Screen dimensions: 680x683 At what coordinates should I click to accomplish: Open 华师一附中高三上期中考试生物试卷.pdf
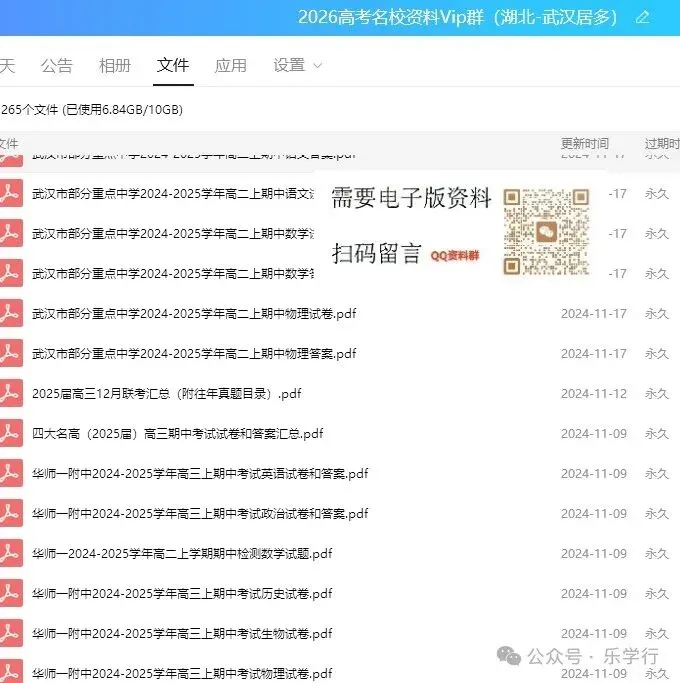tap(182, 634)
